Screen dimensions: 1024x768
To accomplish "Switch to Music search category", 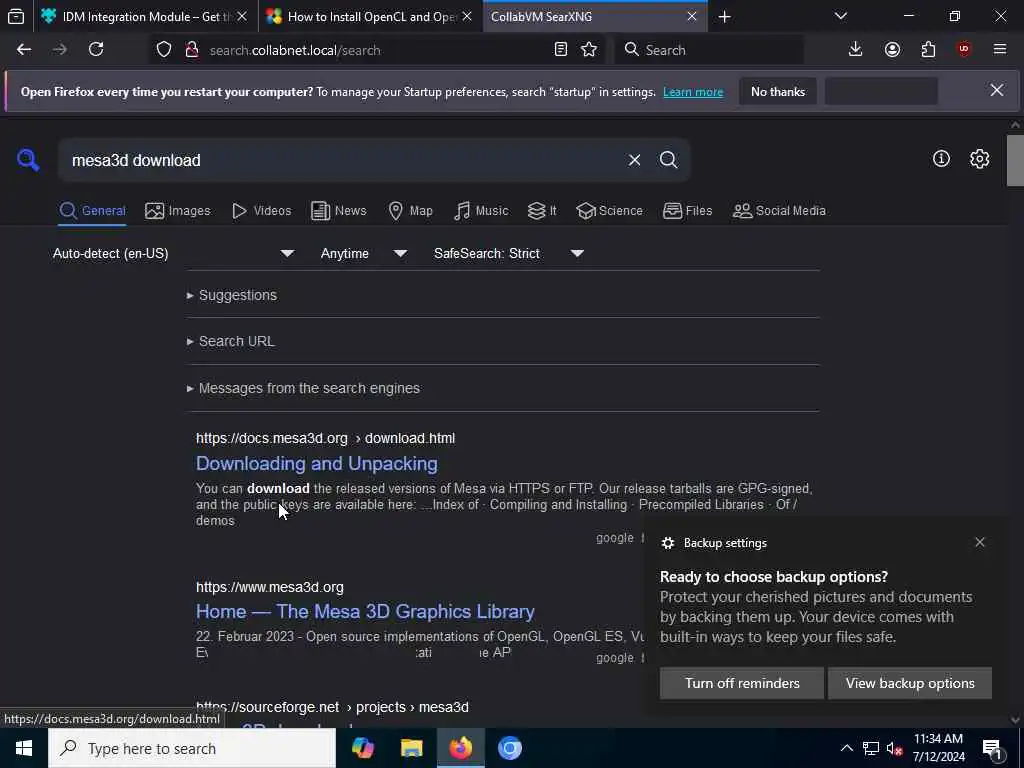I will (481, 211).
